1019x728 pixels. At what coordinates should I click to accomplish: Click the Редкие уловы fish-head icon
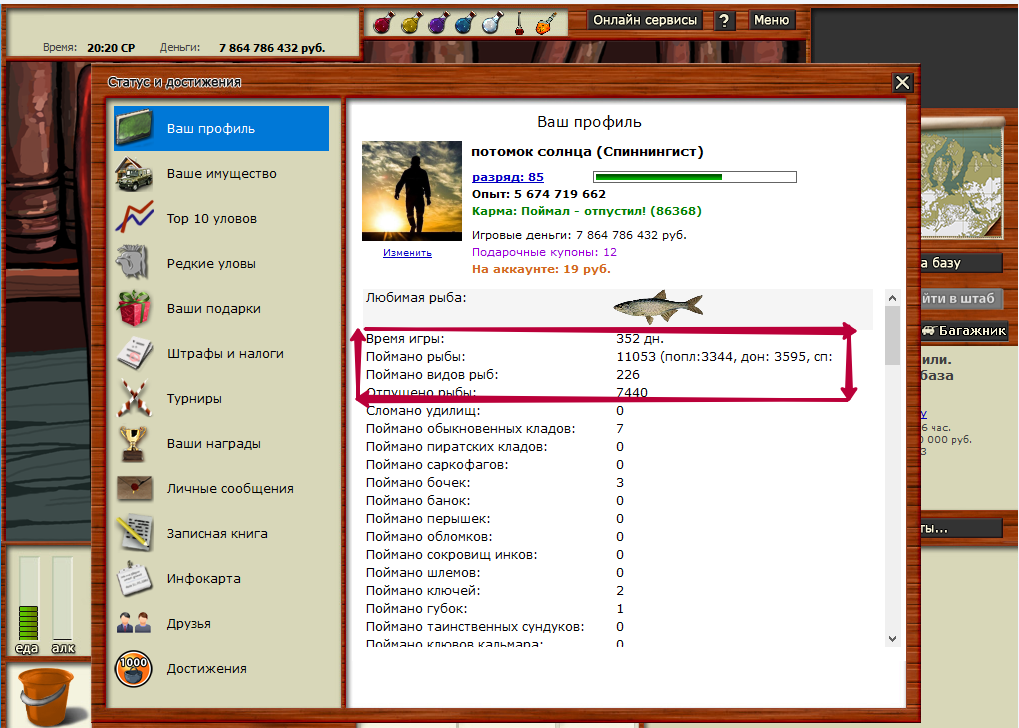pyautogui.click(x=133, y=263)
